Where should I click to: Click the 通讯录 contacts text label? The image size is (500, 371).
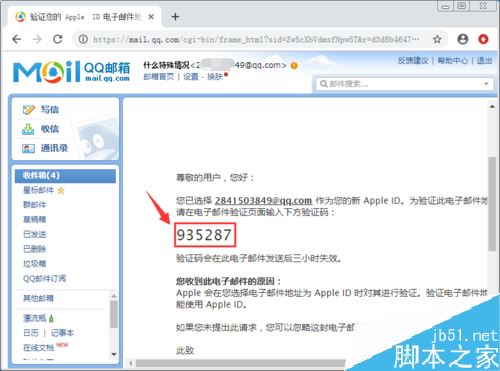pos(54,148)
